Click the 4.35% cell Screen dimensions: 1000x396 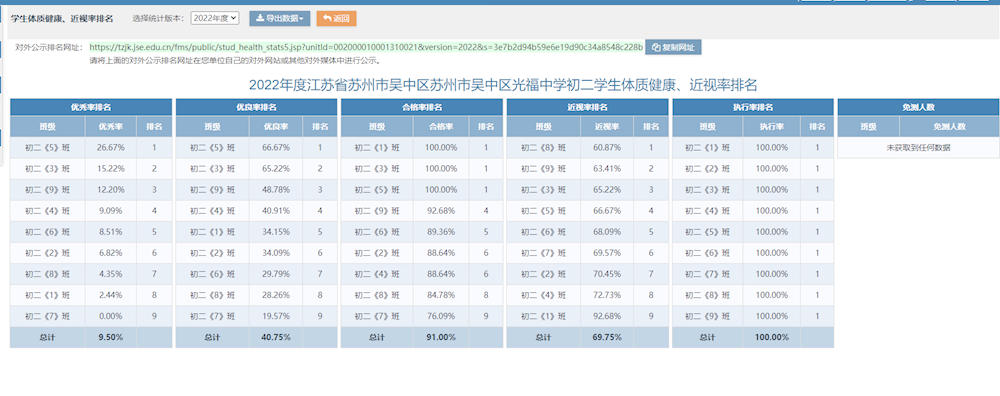click(x=110, y=274)
